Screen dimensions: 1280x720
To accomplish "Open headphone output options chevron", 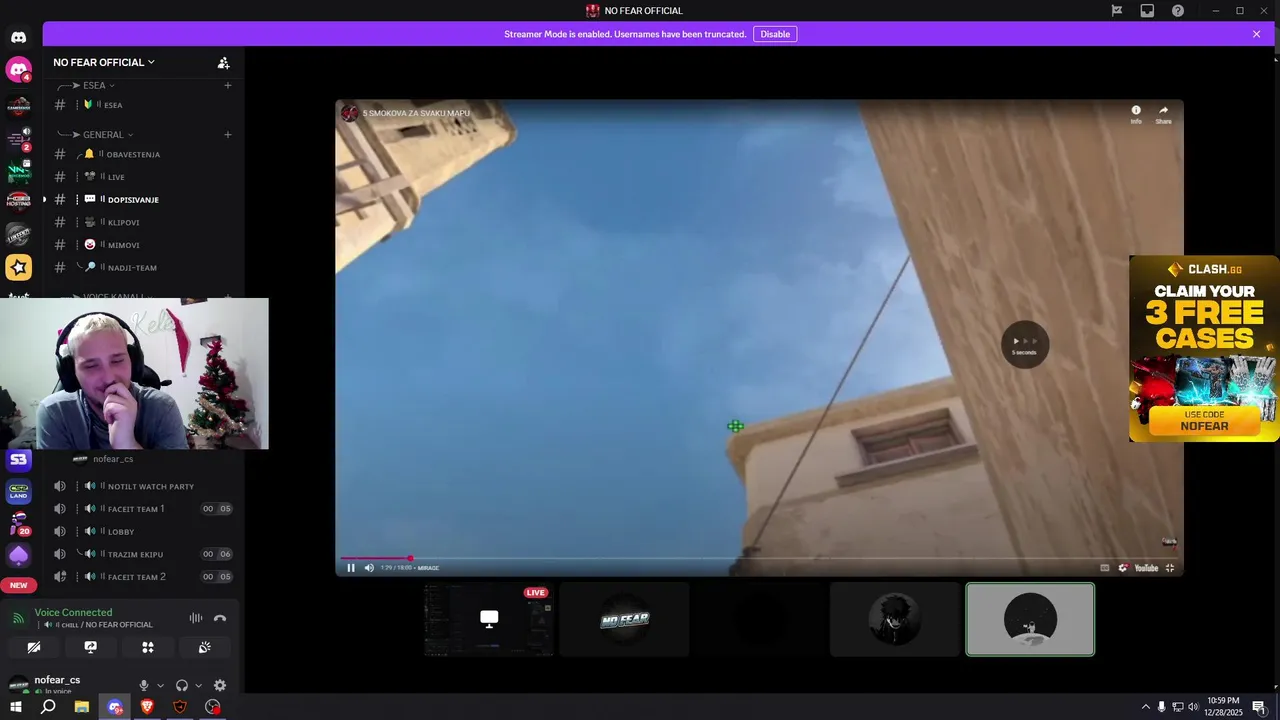I will coord(198,685).
